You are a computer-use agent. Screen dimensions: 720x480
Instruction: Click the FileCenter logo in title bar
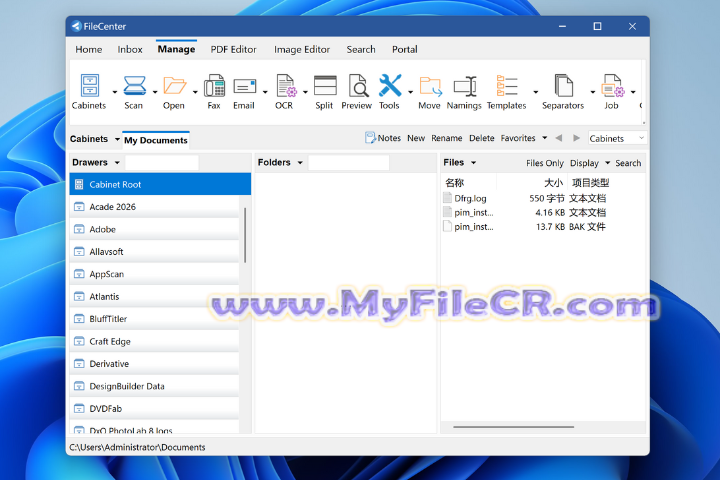click(76, 26)
